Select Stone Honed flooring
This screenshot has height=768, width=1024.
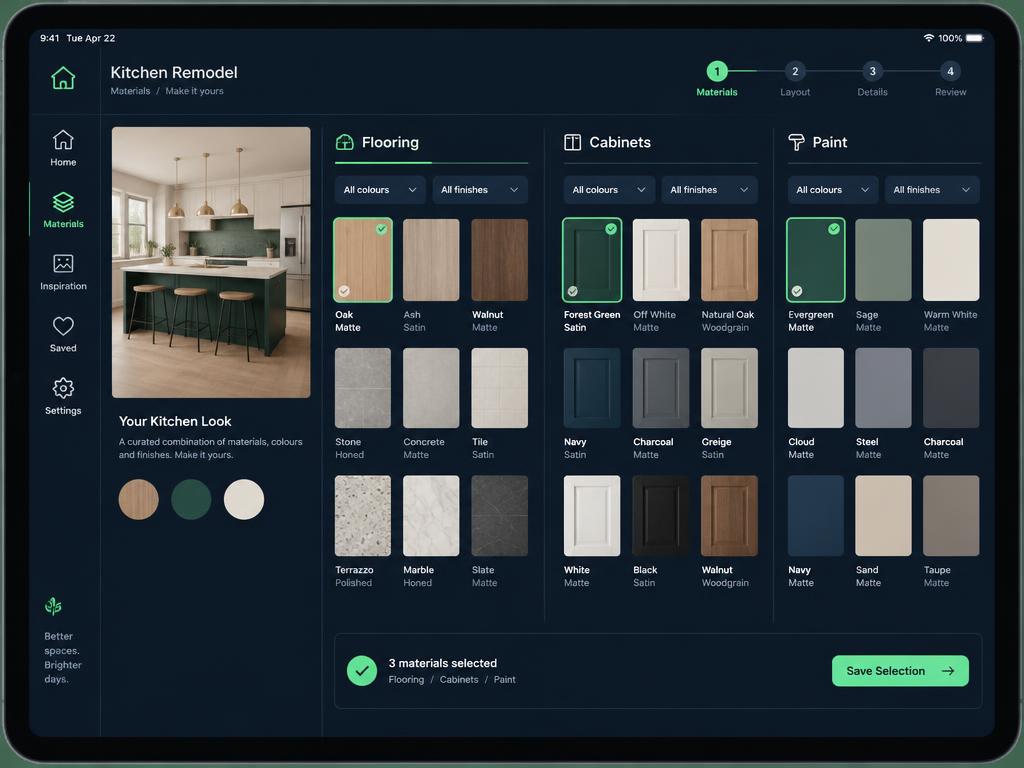362,388
